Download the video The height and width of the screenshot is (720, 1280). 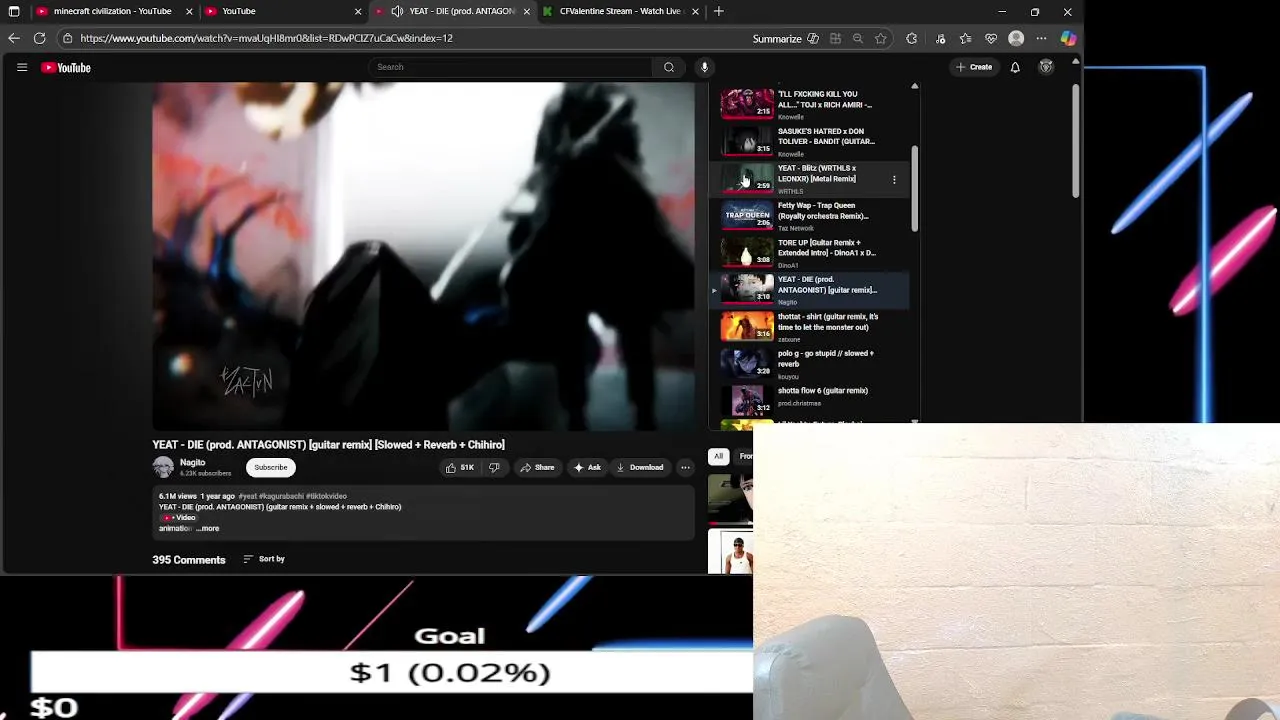click(640, 467)
